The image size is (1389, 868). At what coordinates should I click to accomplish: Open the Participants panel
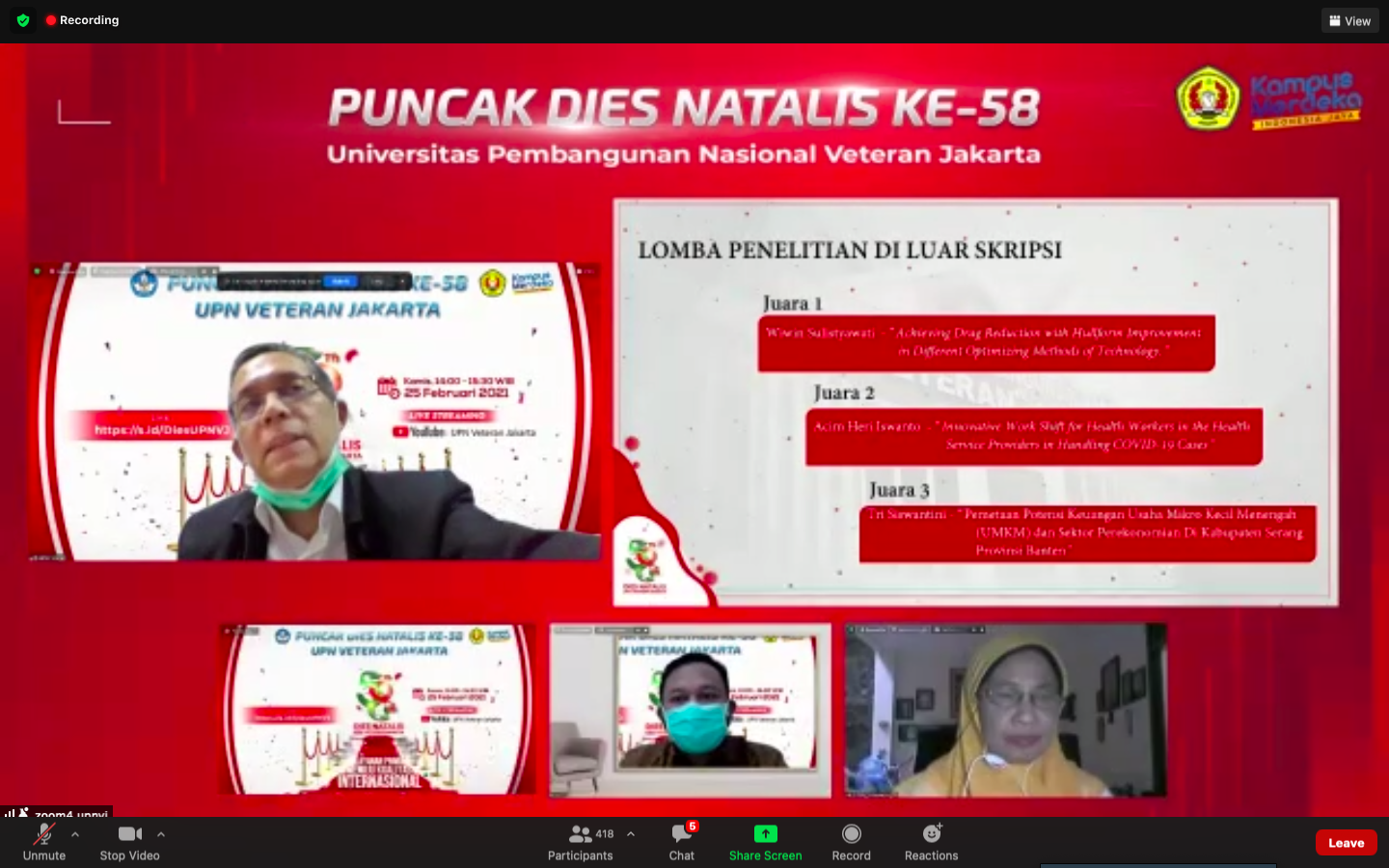[580, 841]
